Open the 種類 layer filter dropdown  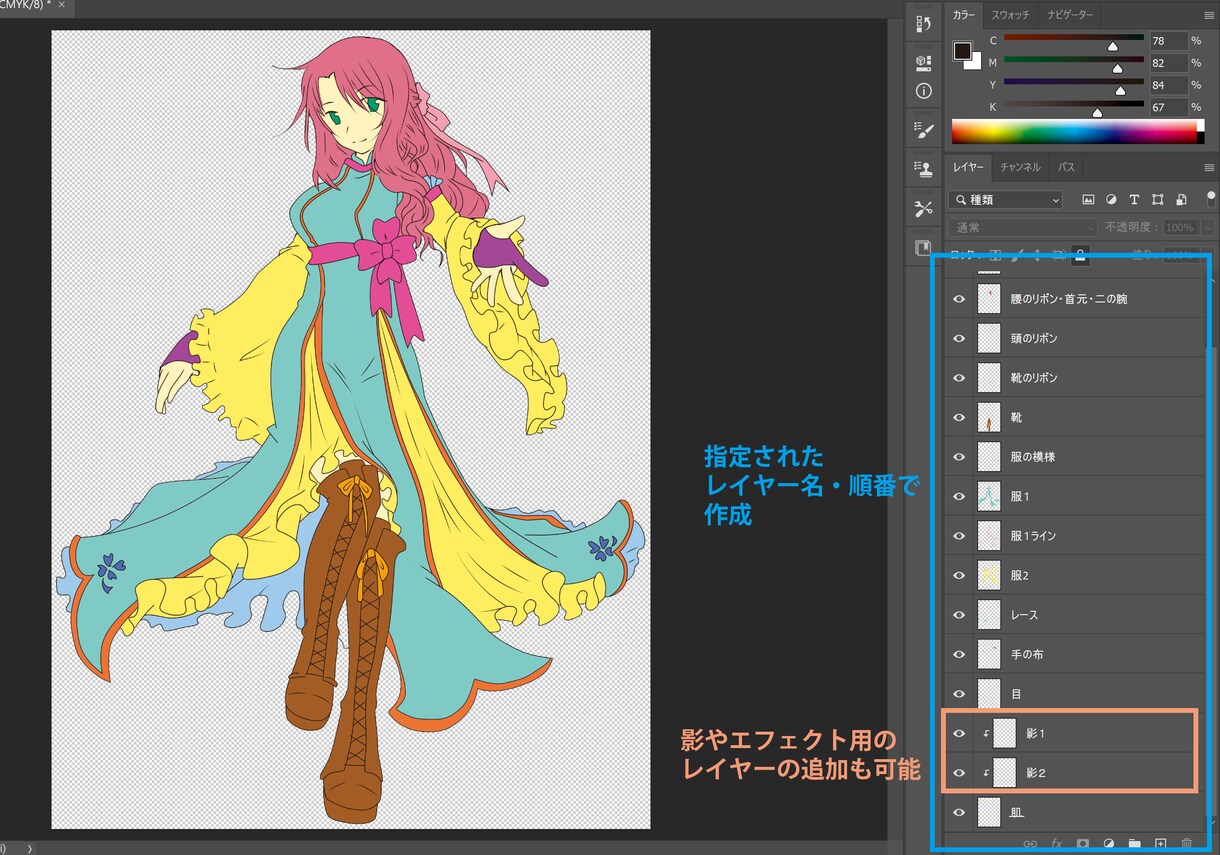[x=1005, y=200]
